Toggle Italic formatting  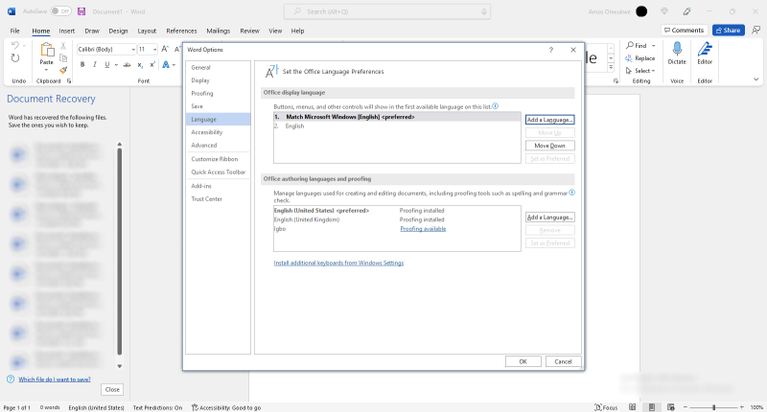tap(94, 65)
